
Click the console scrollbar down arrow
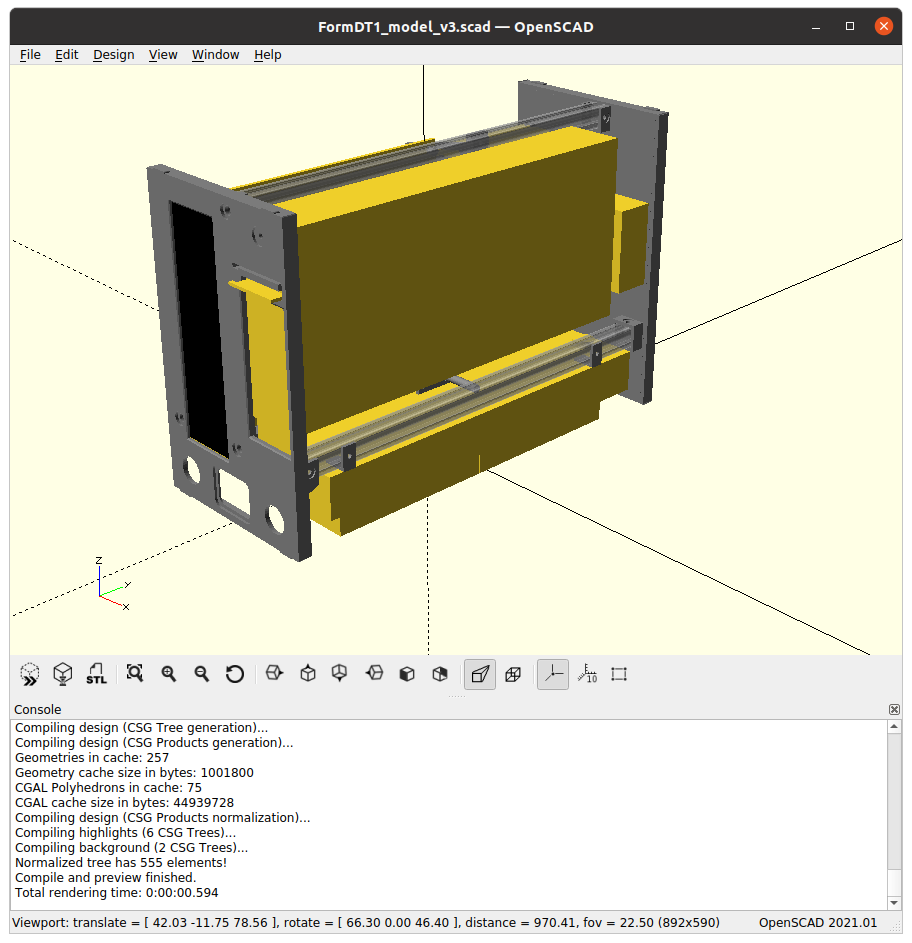[895, 903]
